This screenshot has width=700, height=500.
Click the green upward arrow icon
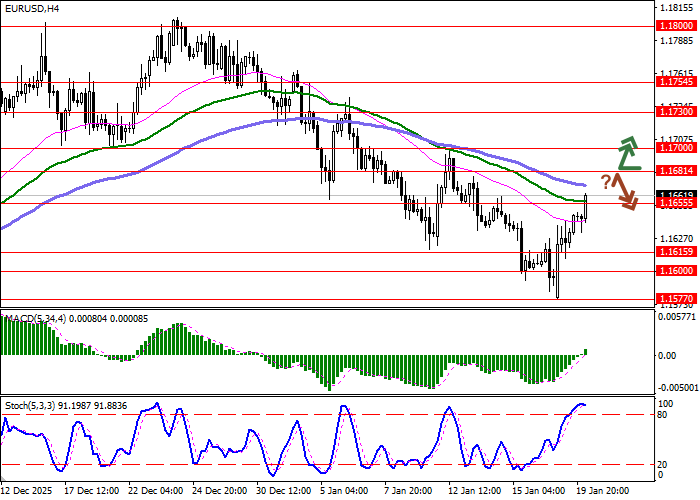point(627,153)
